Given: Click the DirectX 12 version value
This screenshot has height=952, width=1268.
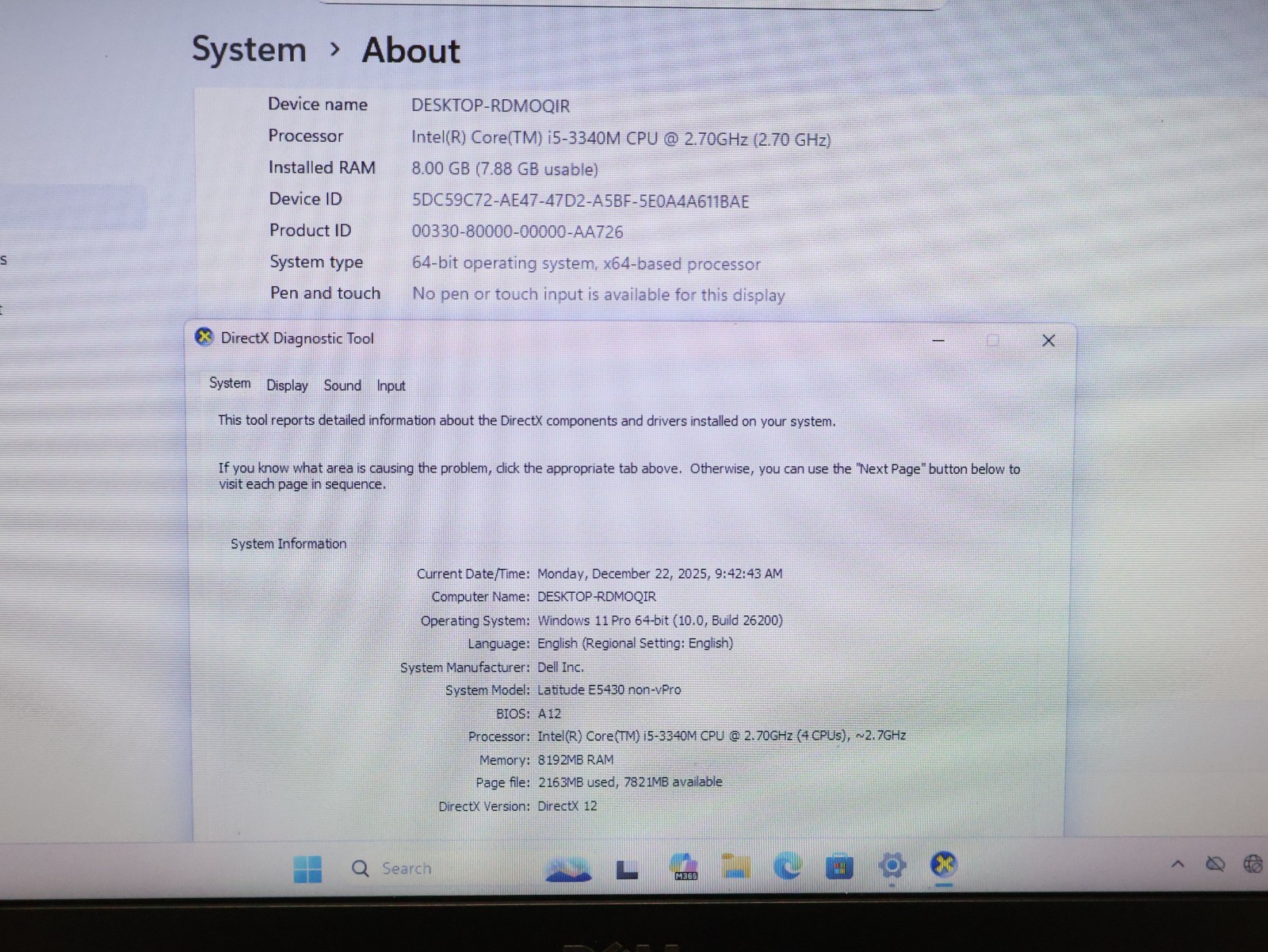Looking at the screenshot, I should 567,805.
